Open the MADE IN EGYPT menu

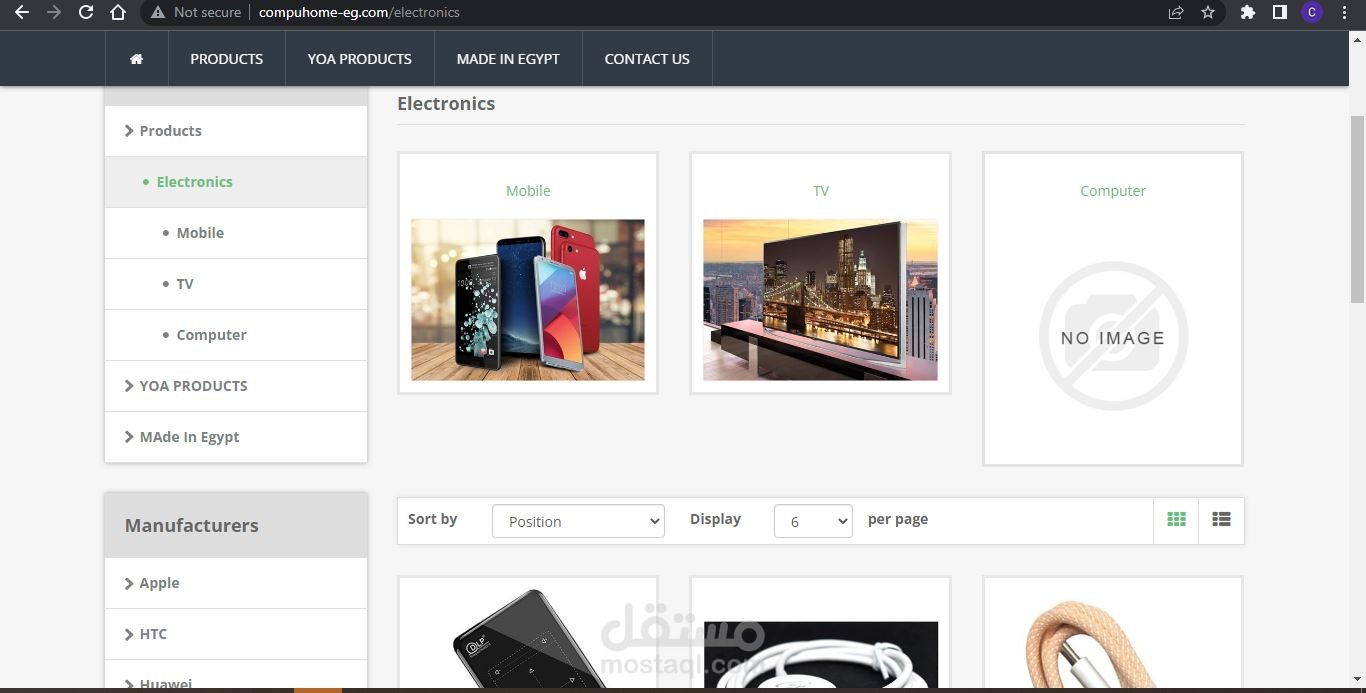[508, 59]
